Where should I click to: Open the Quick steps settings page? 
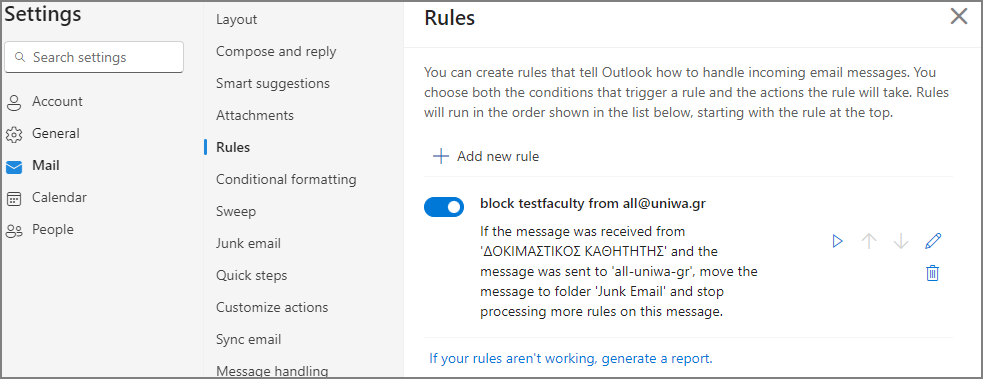251,275
